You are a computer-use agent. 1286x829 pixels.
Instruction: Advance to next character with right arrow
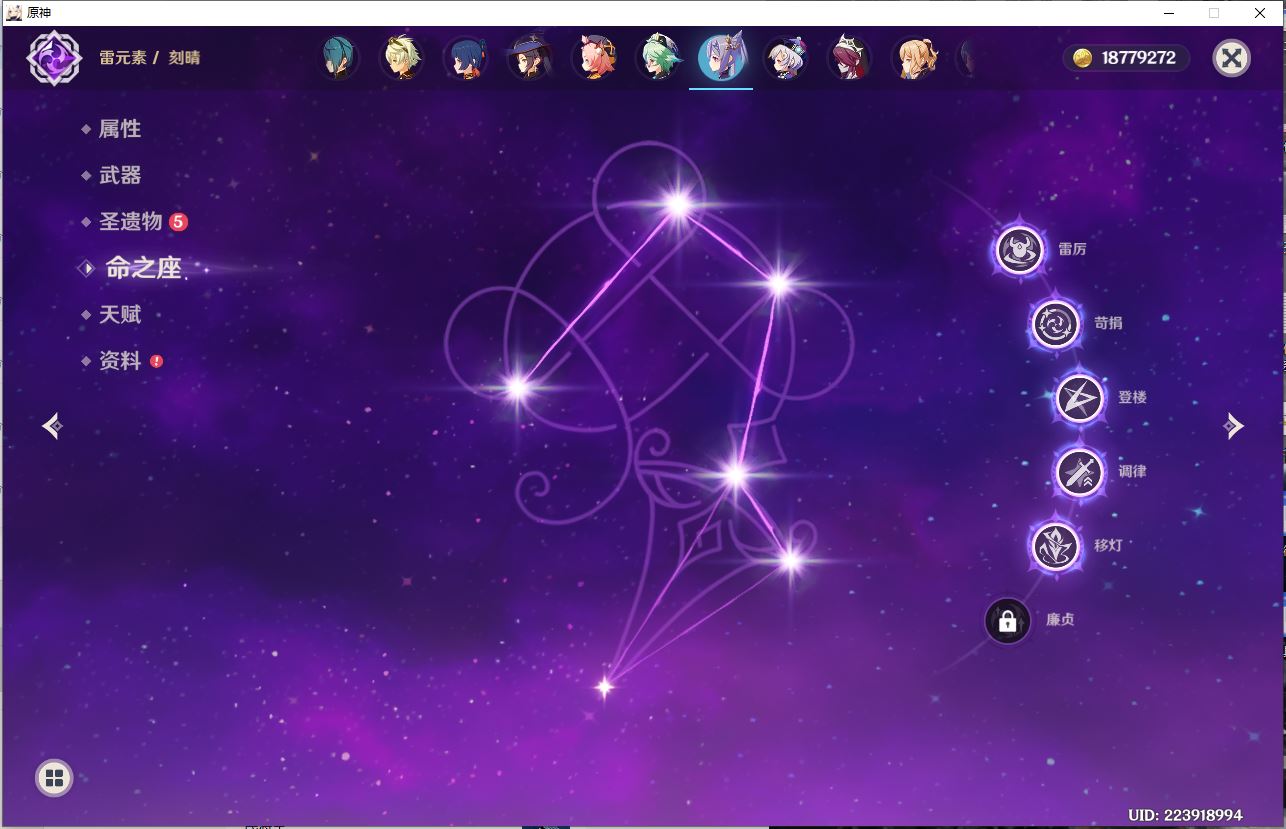1234,425
